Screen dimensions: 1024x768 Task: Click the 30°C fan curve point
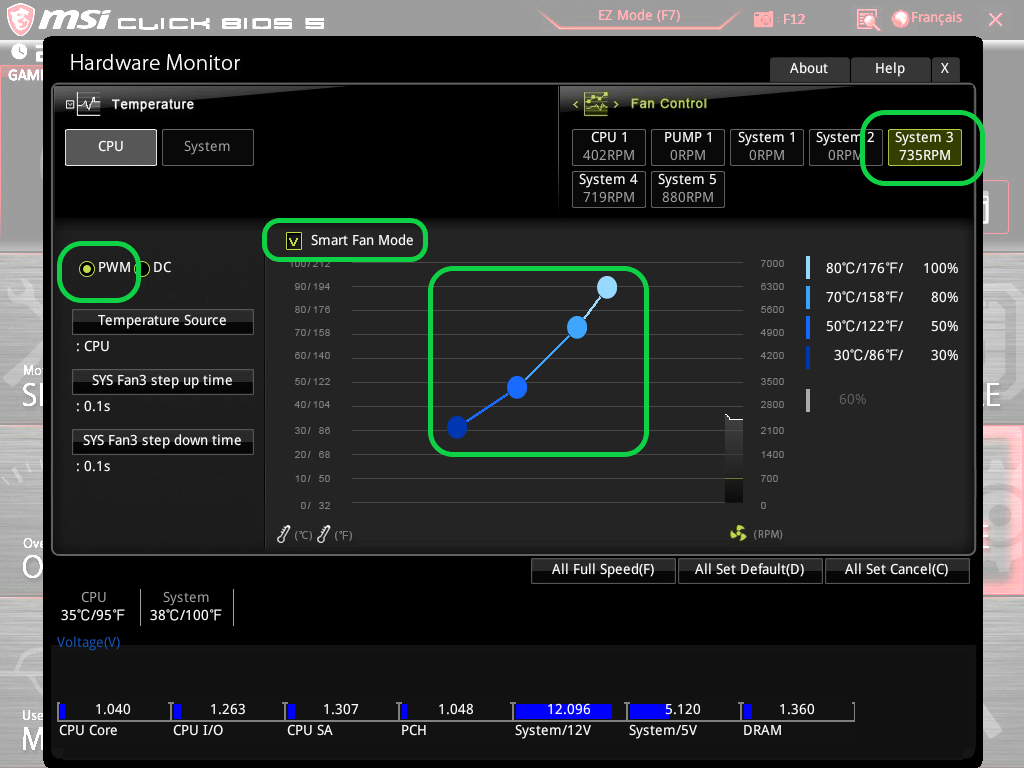coord(456,427)
